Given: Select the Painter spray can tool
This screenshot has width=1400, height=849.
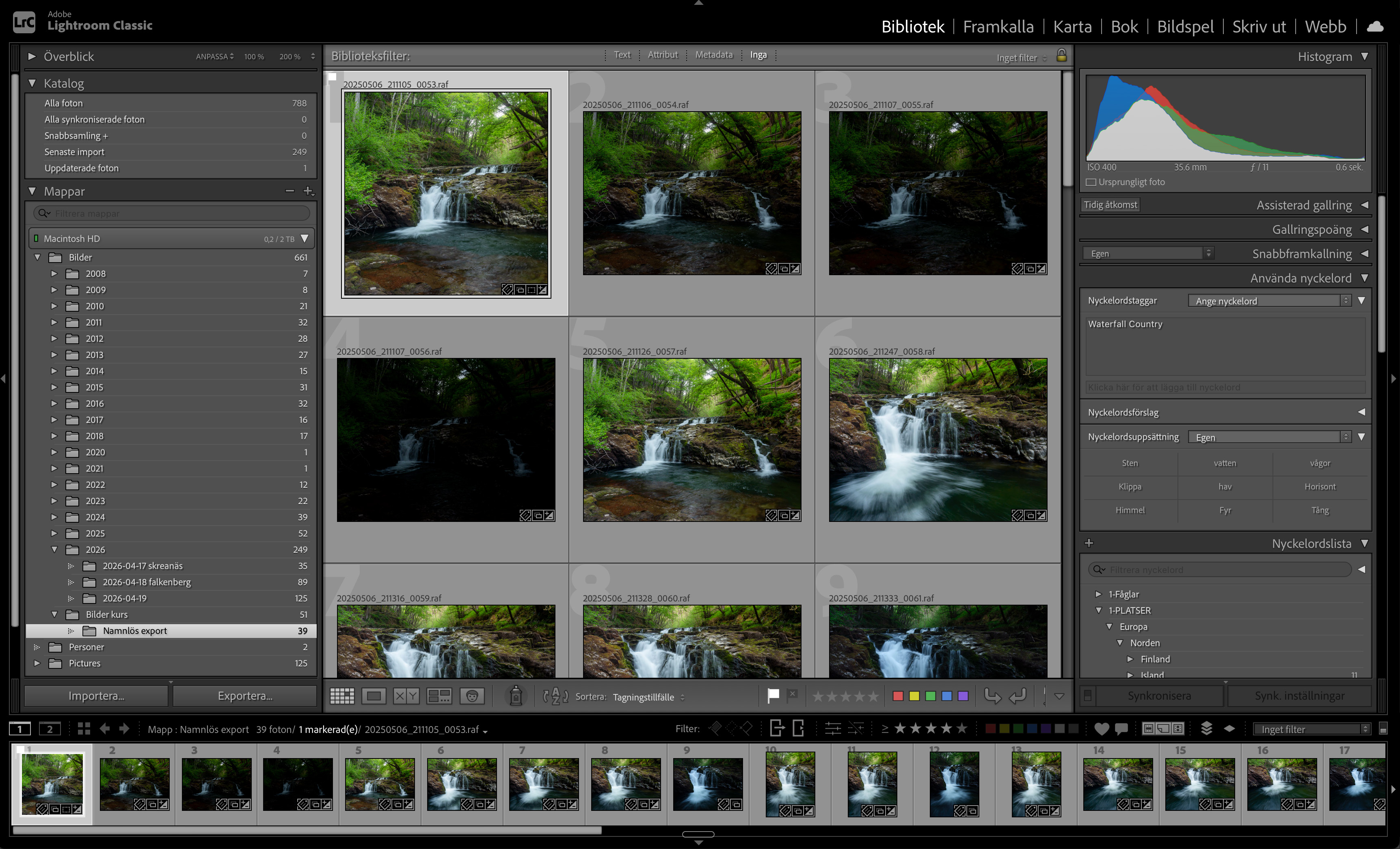Looking at the screenshot, I should pos(515,696).
